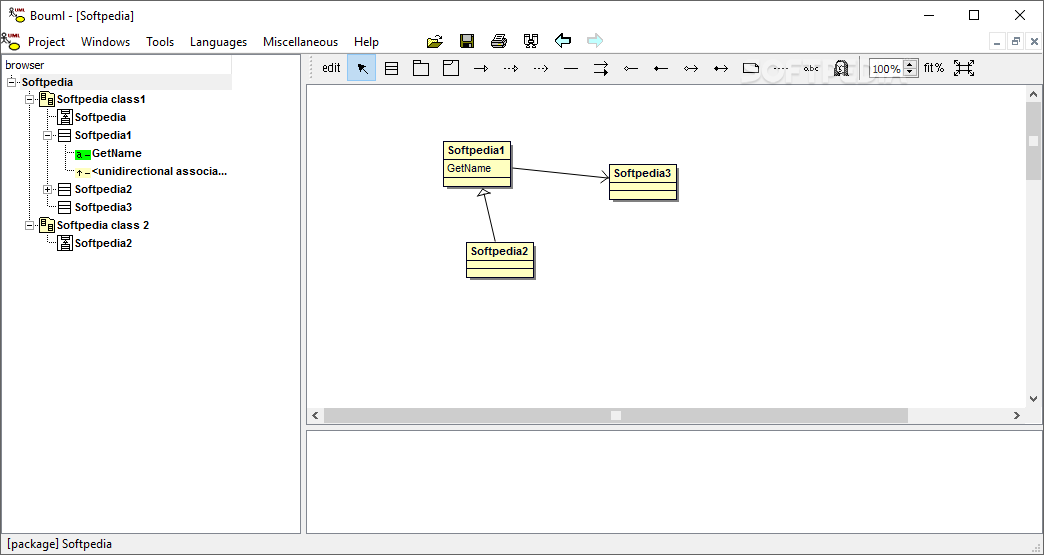Open the Project menu
This screenshot has height=555, width=1044.
click(x=46, y=41)
